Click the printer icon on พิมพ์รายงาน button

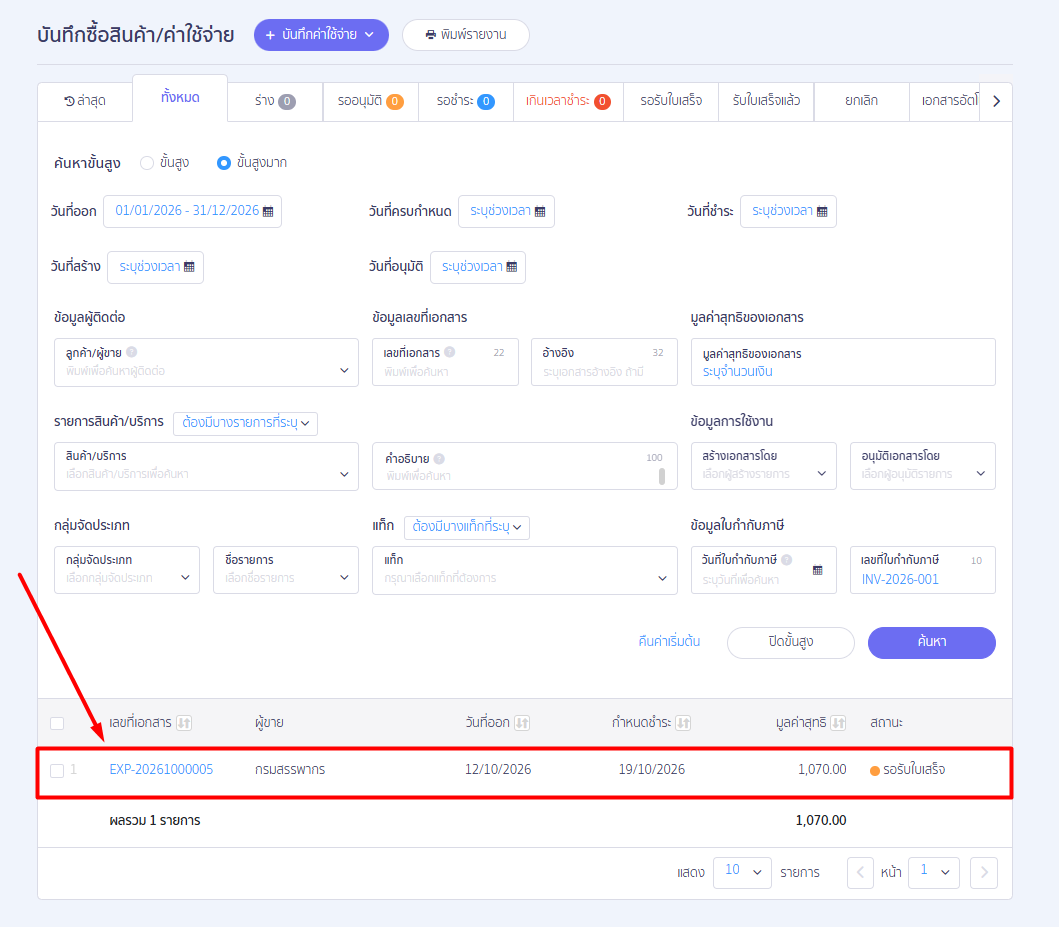pos(430,34)
